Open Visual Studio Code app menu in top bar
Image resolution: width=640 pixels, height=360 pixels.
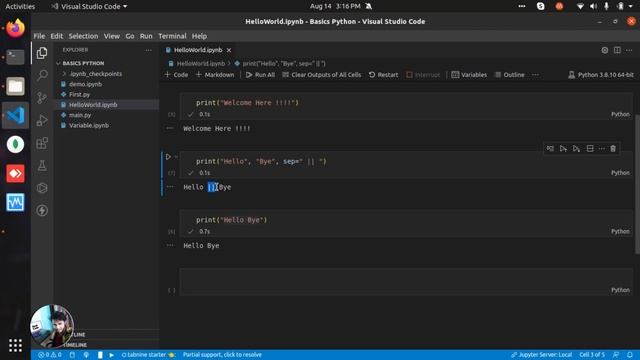pyautogui.click(x=89, y=6)
